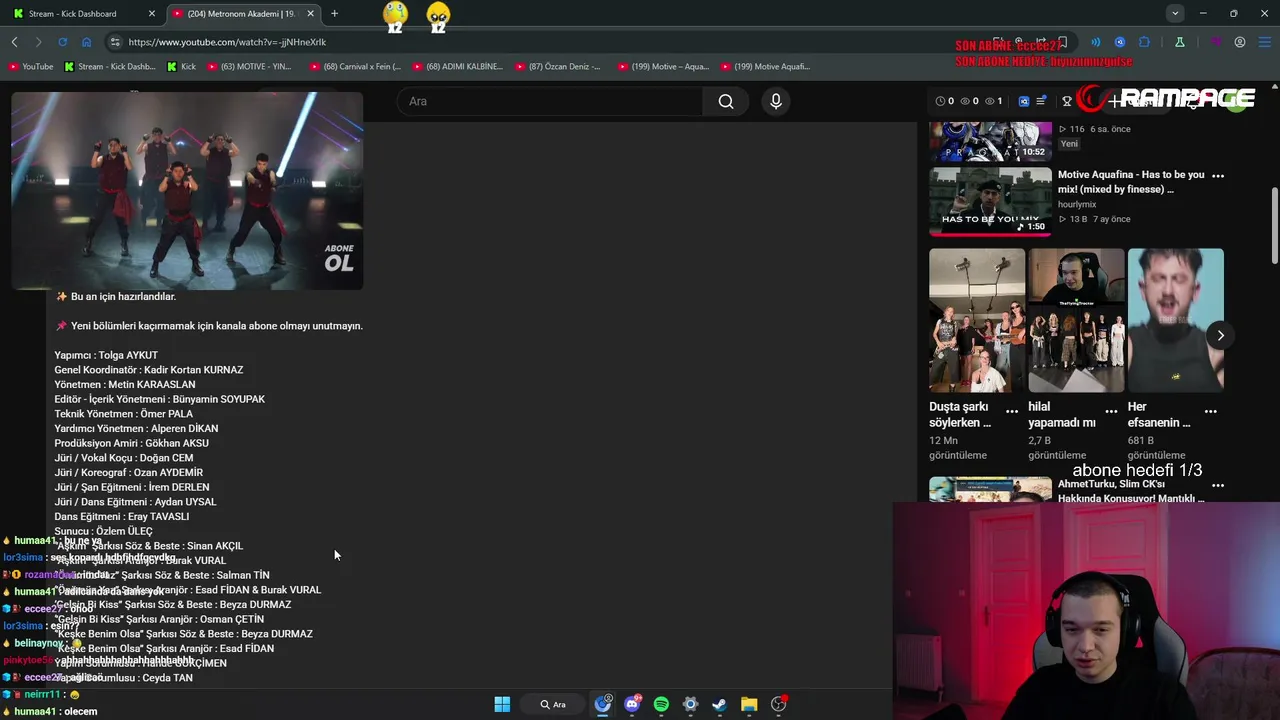View site information icon beside the URL
This screenshot has width=1280, height=720.
pyautogui.click(x=115, y=42)
